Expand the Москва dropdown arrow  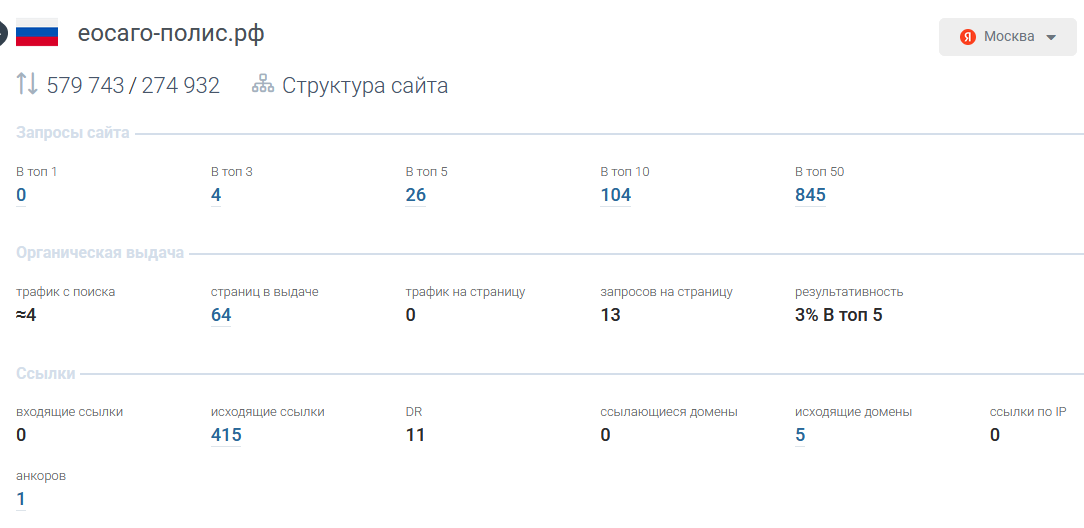[x=1051, y=38]
